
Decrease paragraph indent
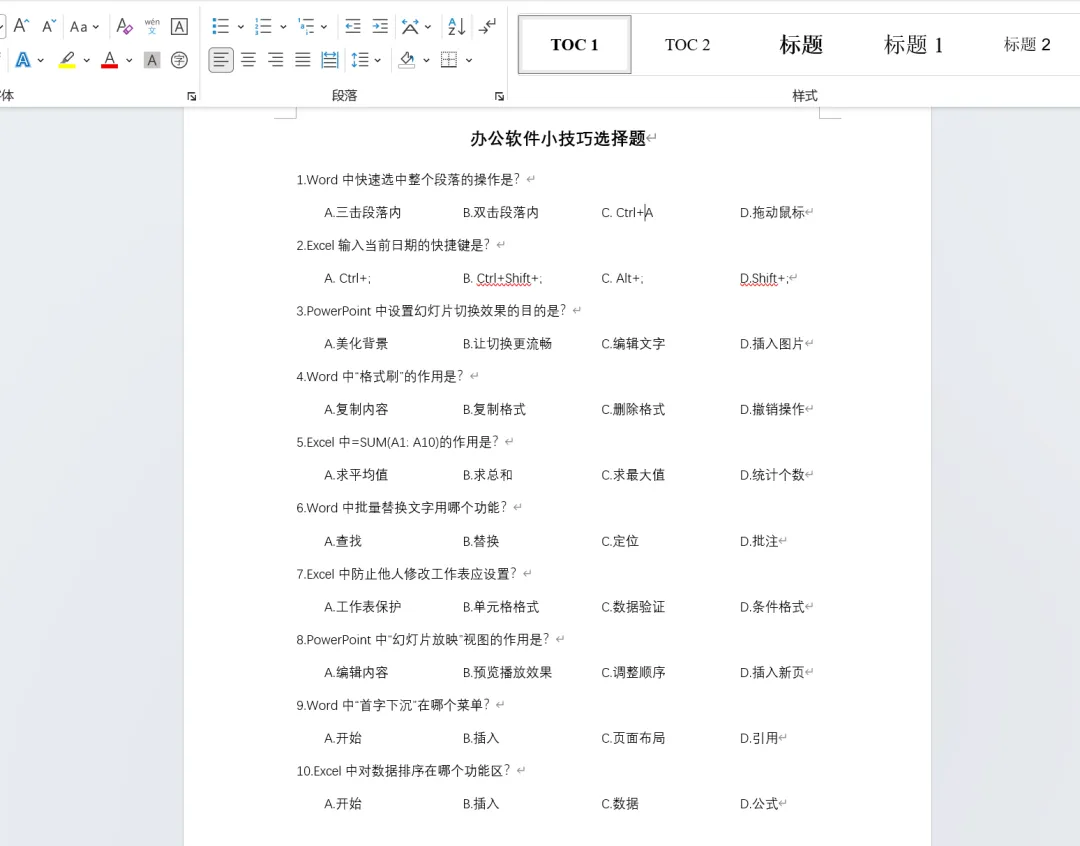coord(353,26)
